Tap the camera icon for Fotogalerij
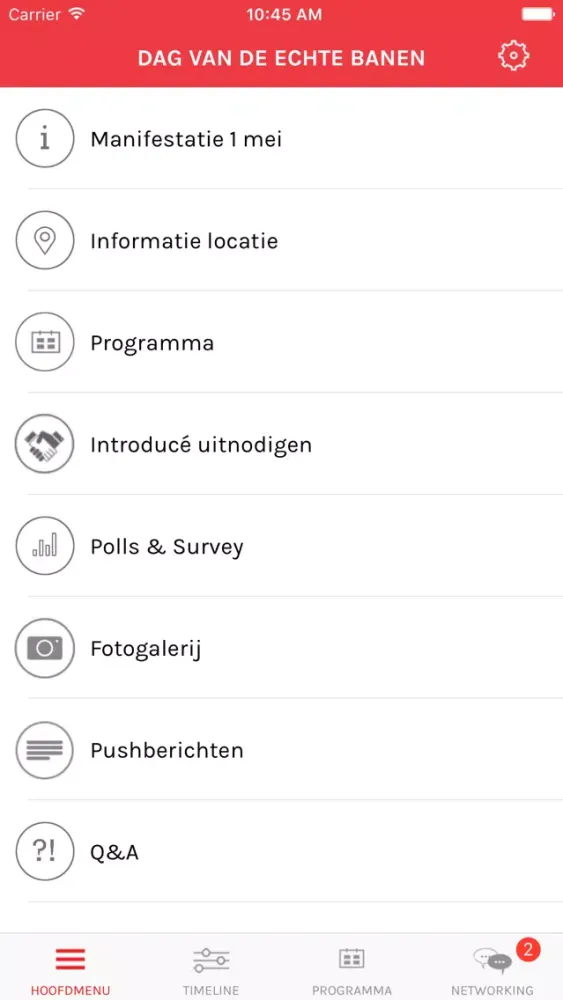This screenshot has width=563, height=1000. [45, 649]
